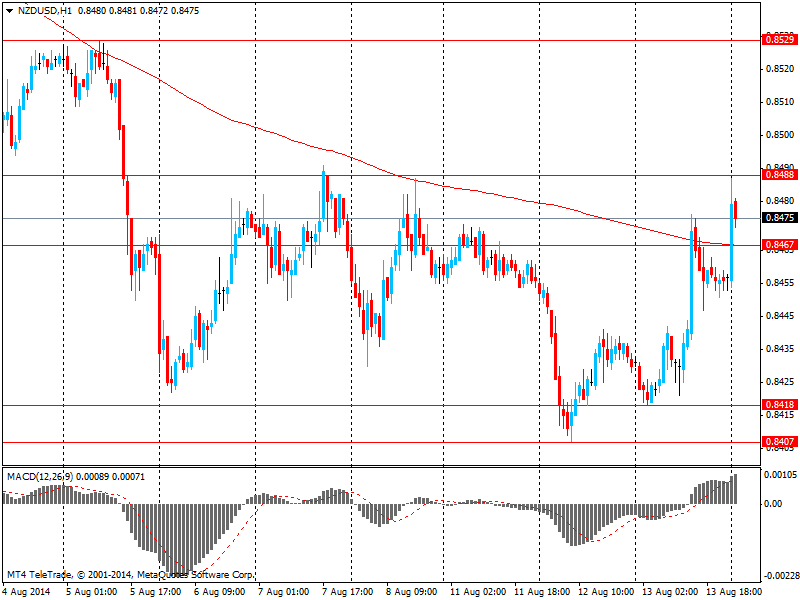
Task: Select the 0.8500 price scale value
Action: [x=780, y=135]
